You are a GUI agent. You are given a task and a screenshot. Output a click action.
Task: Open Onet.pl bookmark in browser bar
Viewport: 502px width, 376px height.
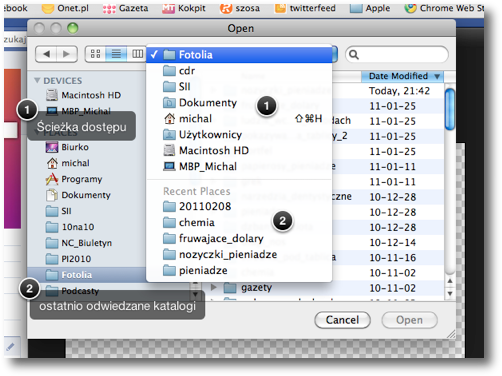point(65,8)
